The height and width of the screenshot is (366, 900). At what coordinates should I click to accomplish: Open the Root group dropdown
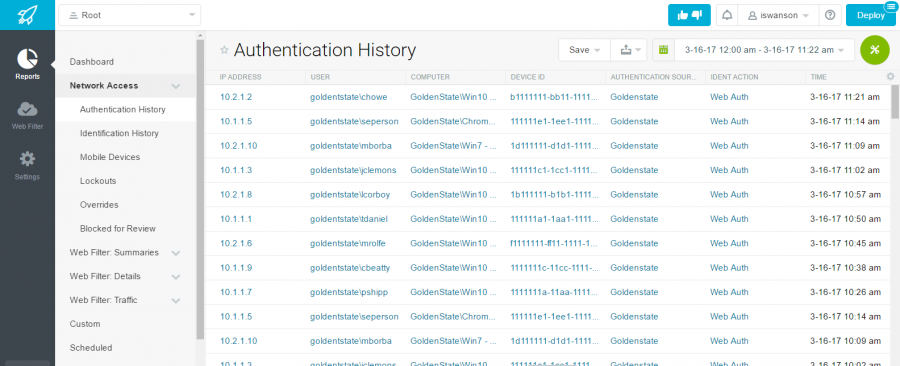click(130, 15)
